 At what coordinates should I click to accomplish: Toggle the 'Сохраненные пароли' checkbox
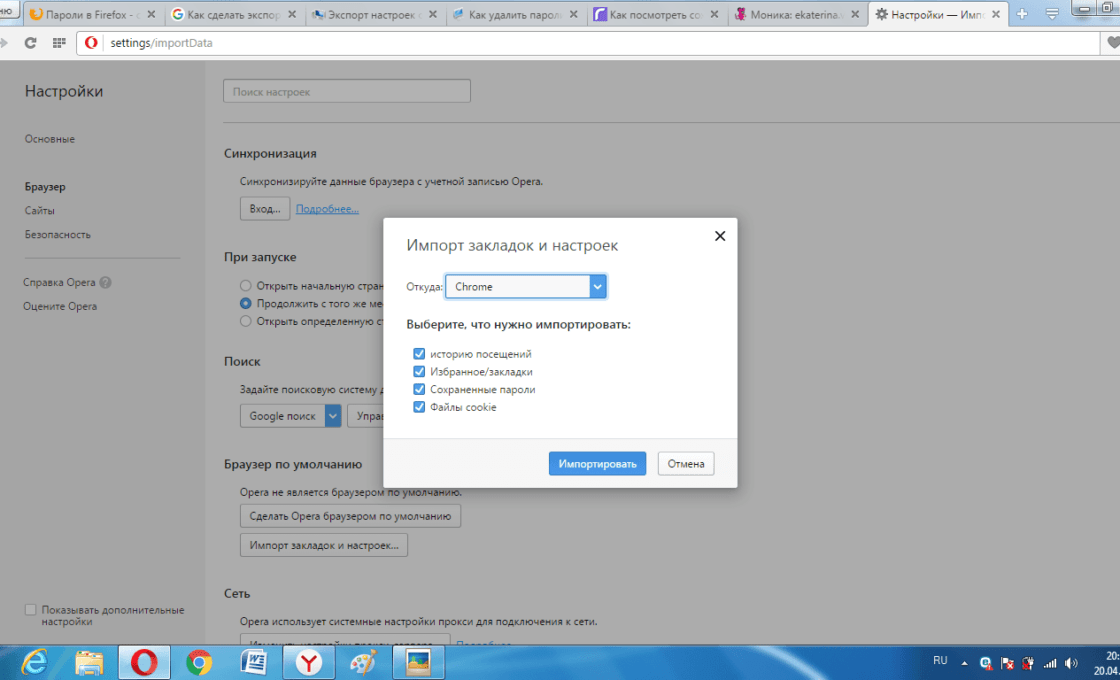click(x=419, y=390)
